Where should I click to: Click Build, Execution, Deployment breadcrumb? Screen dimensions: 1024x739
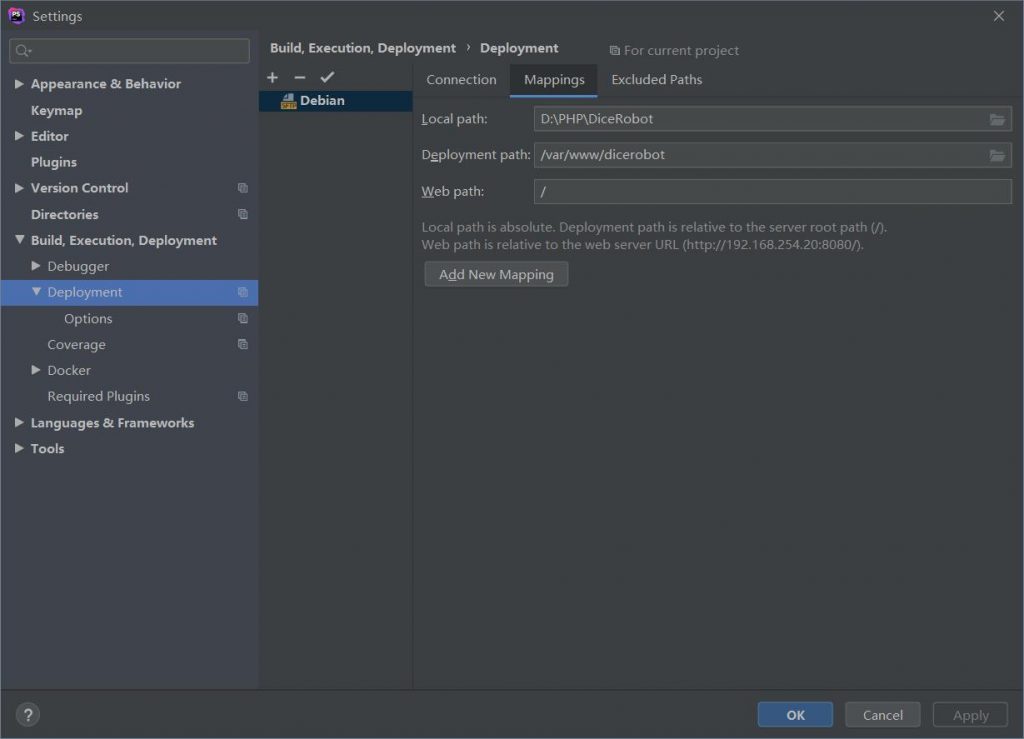coord(362,48)
